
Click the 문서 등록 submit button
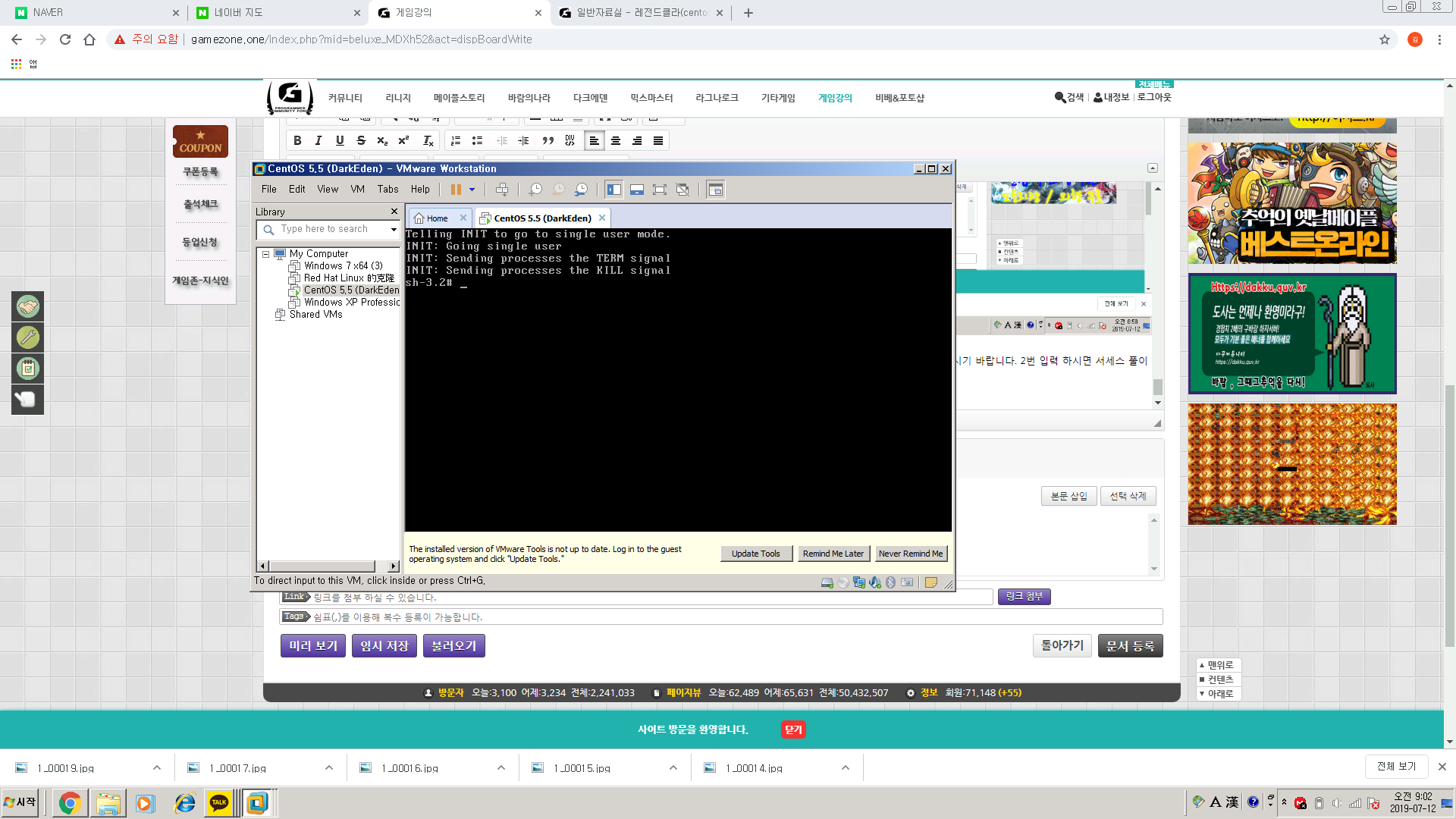(1130, 645)
